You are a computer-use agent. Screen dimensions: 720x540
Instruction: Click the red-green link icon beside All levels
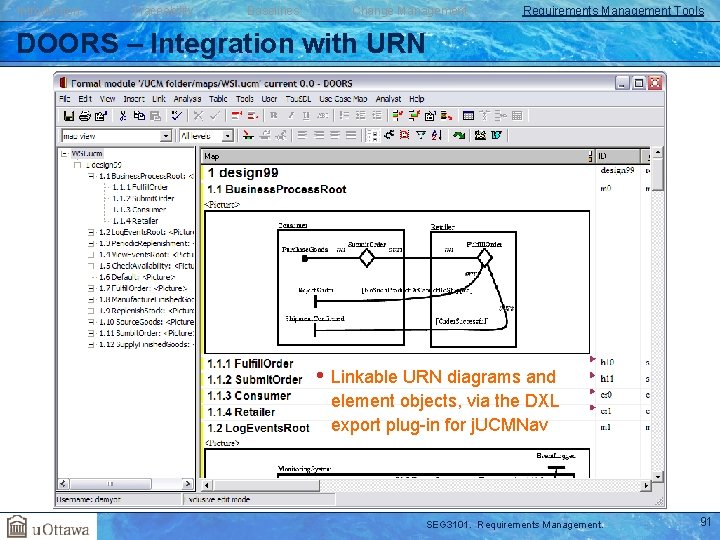[248, 135]
